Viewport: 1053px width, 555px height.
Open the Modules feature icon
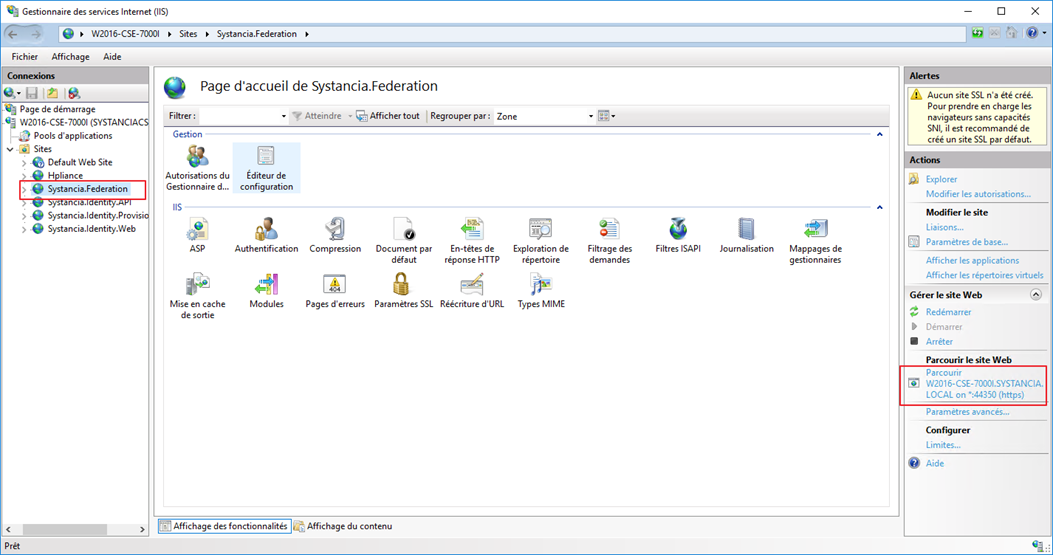266,285
